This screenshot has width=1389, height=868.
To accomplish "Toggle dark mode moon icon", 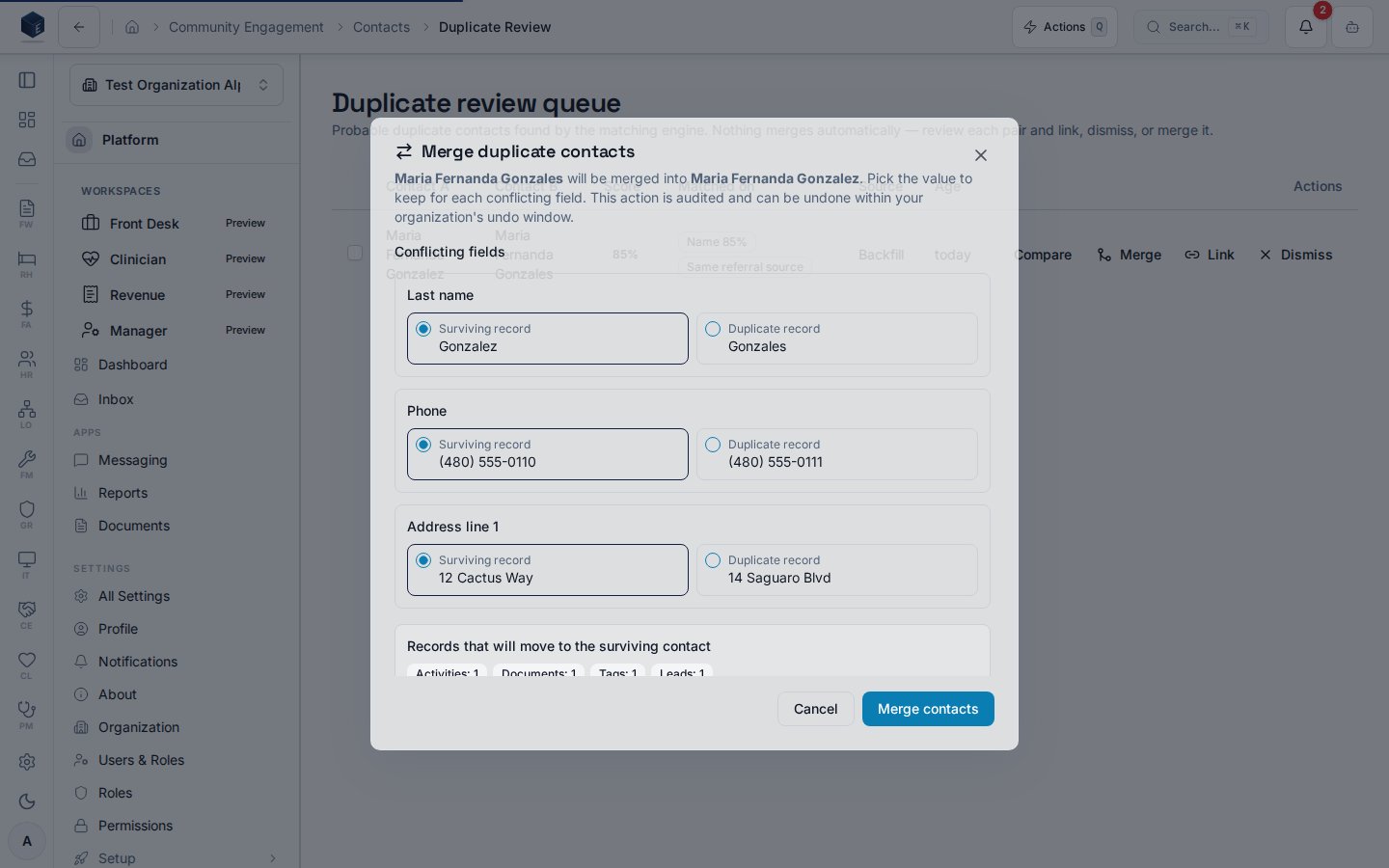I will (27, 801).
